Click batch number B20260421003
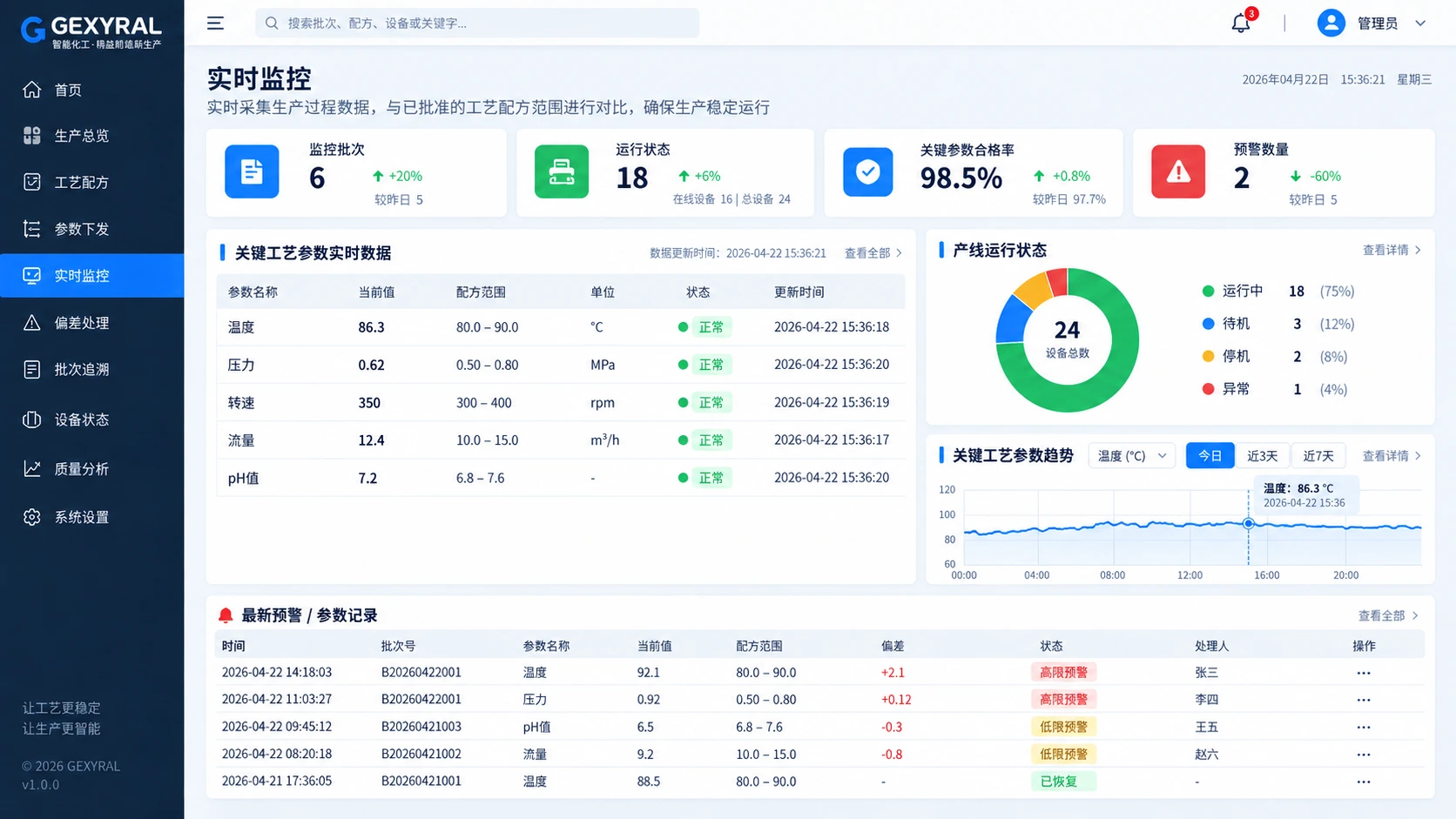The width and height of the screenshot is (1456, 819). (421, 727)
